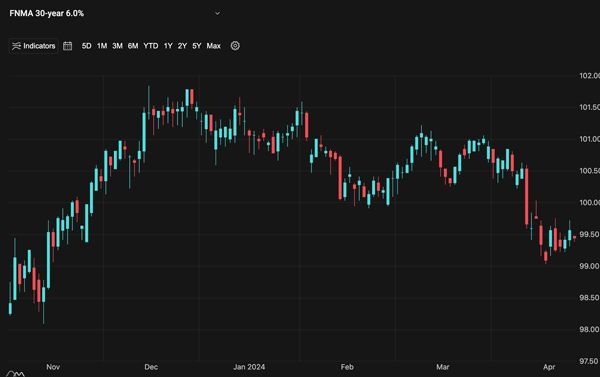Click the Indicators wave icon
This screenshot has width=600, height=377.
(16, 46)
